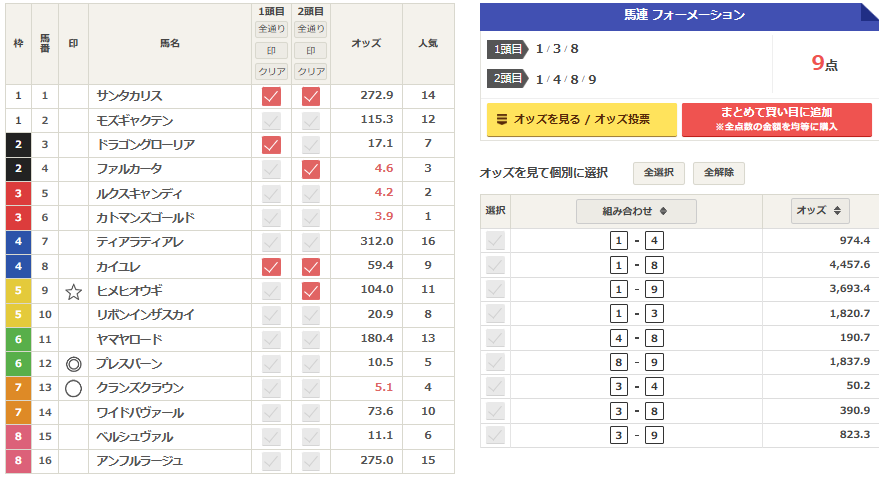
Task: Select checkbox for combination 3 - 9
Action: [x=495, y=435]
